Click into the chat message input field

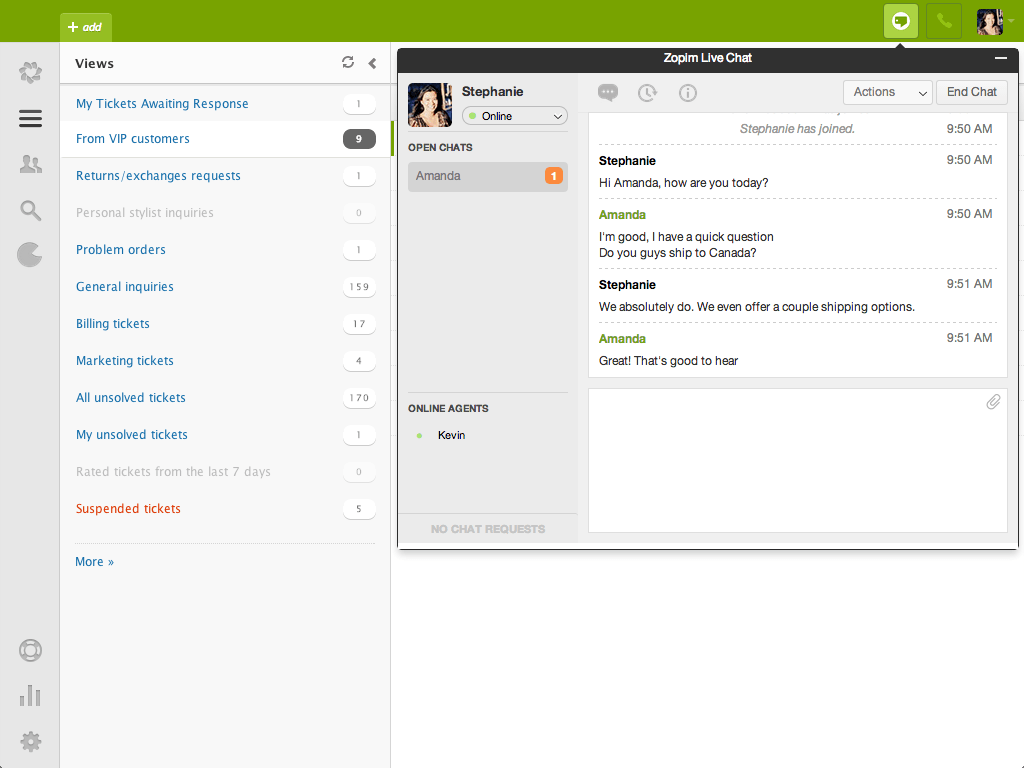[797, 460]
